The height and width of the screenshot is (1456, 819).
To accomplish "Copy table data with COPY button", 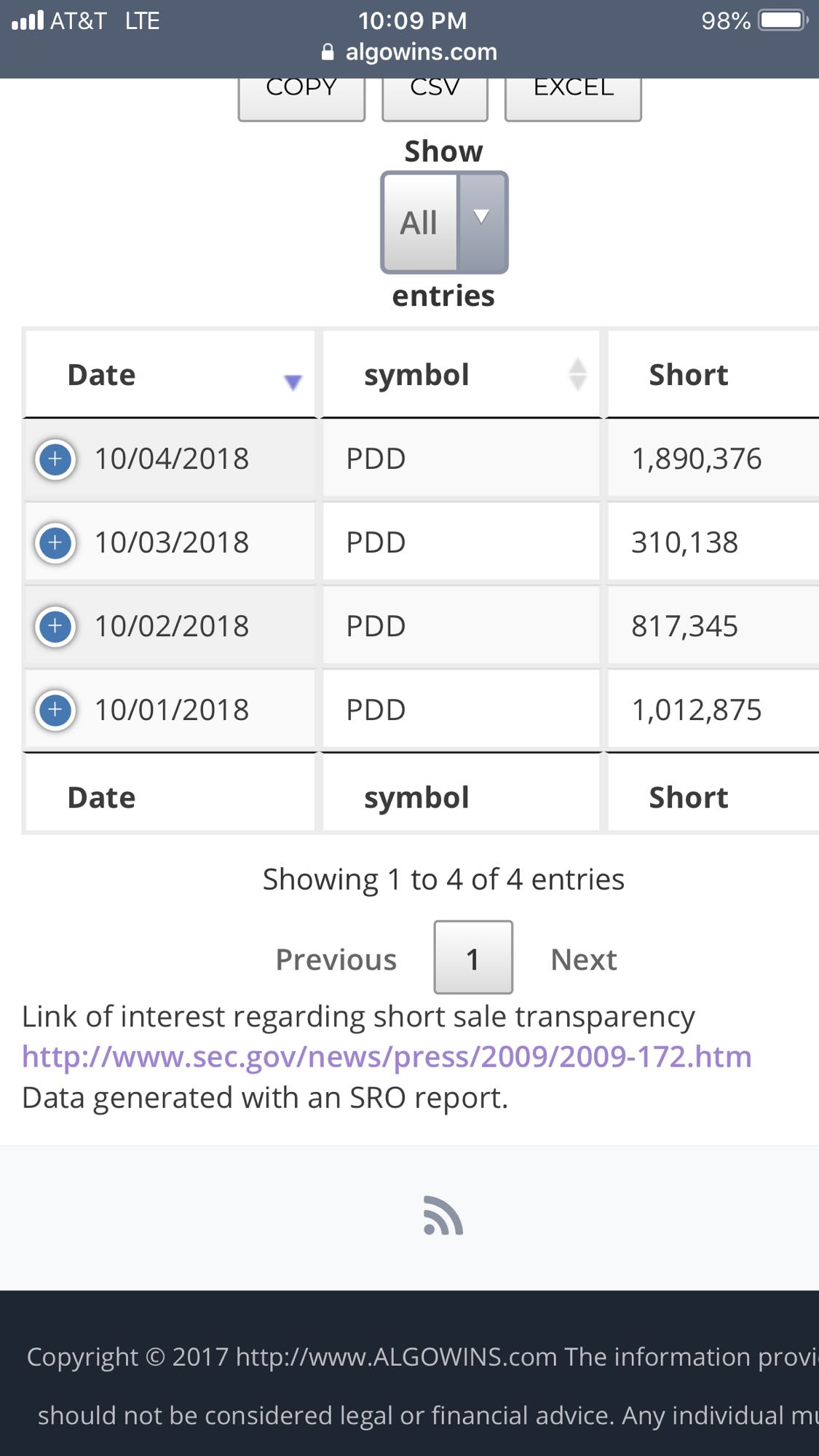I will tap(301, 96).
